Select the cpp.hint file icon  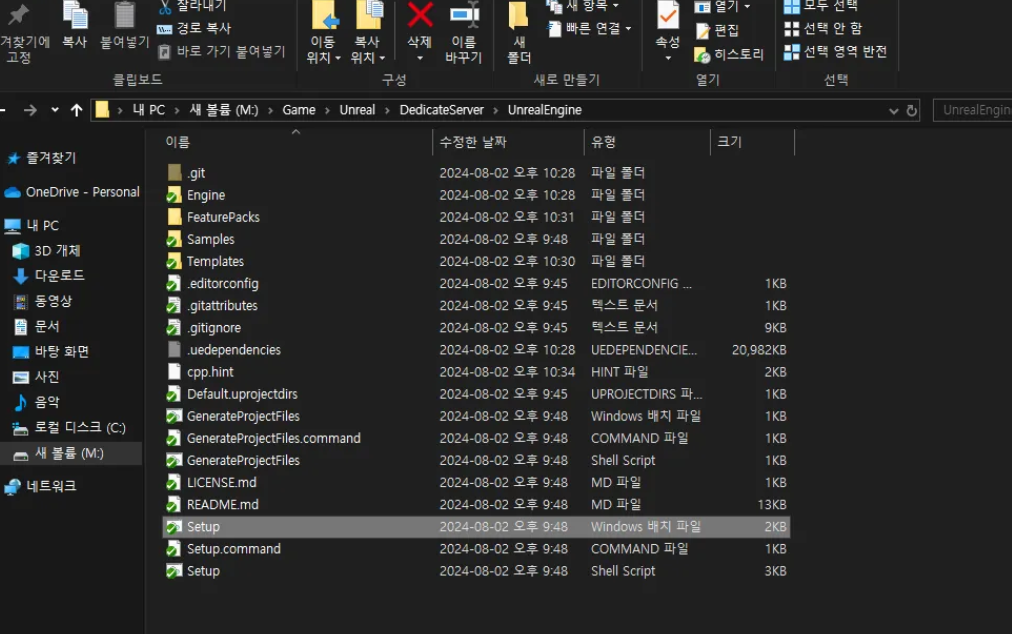(x=174, y=372)
